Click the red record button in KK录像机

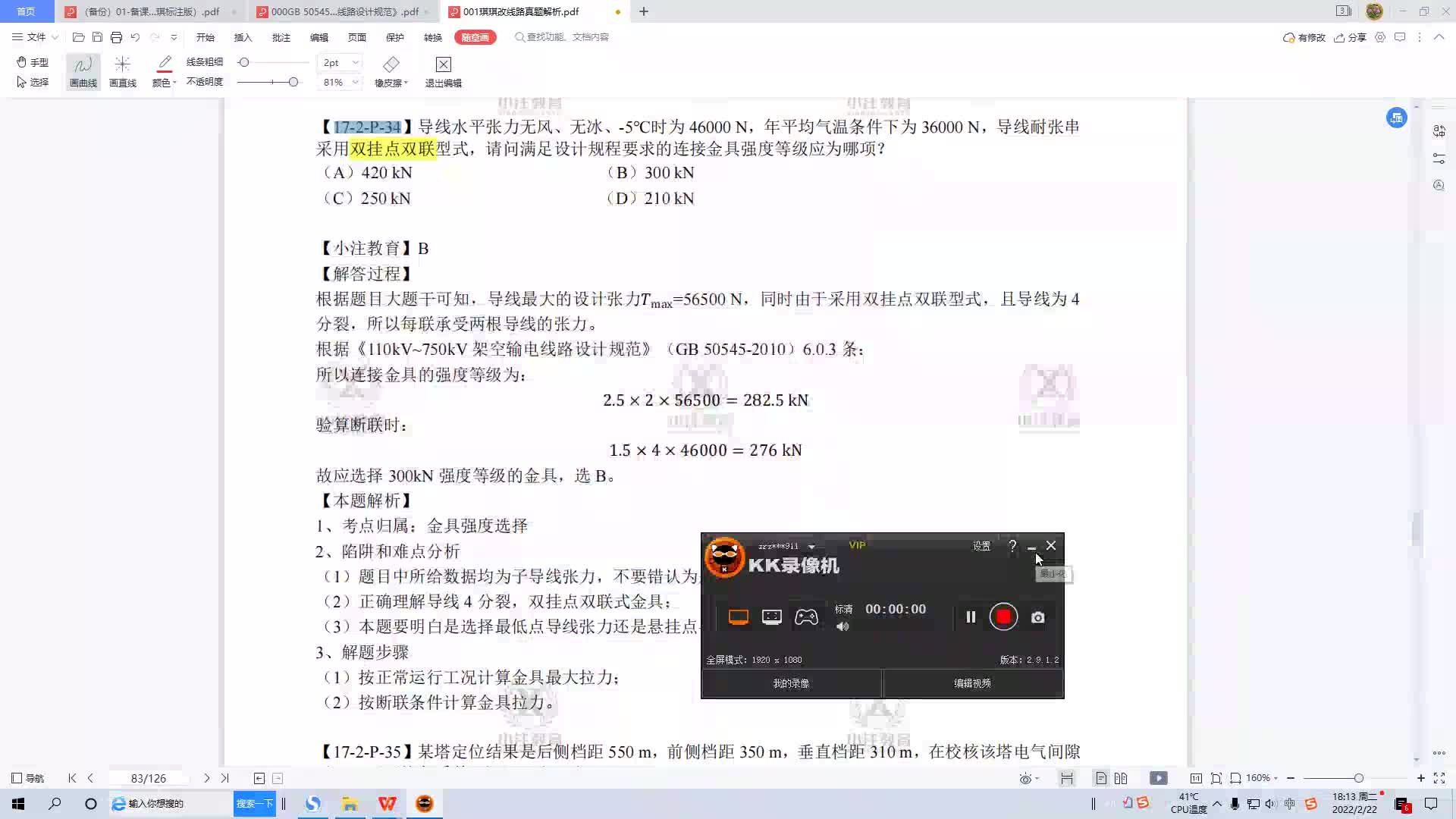(x=1003, y=617)
